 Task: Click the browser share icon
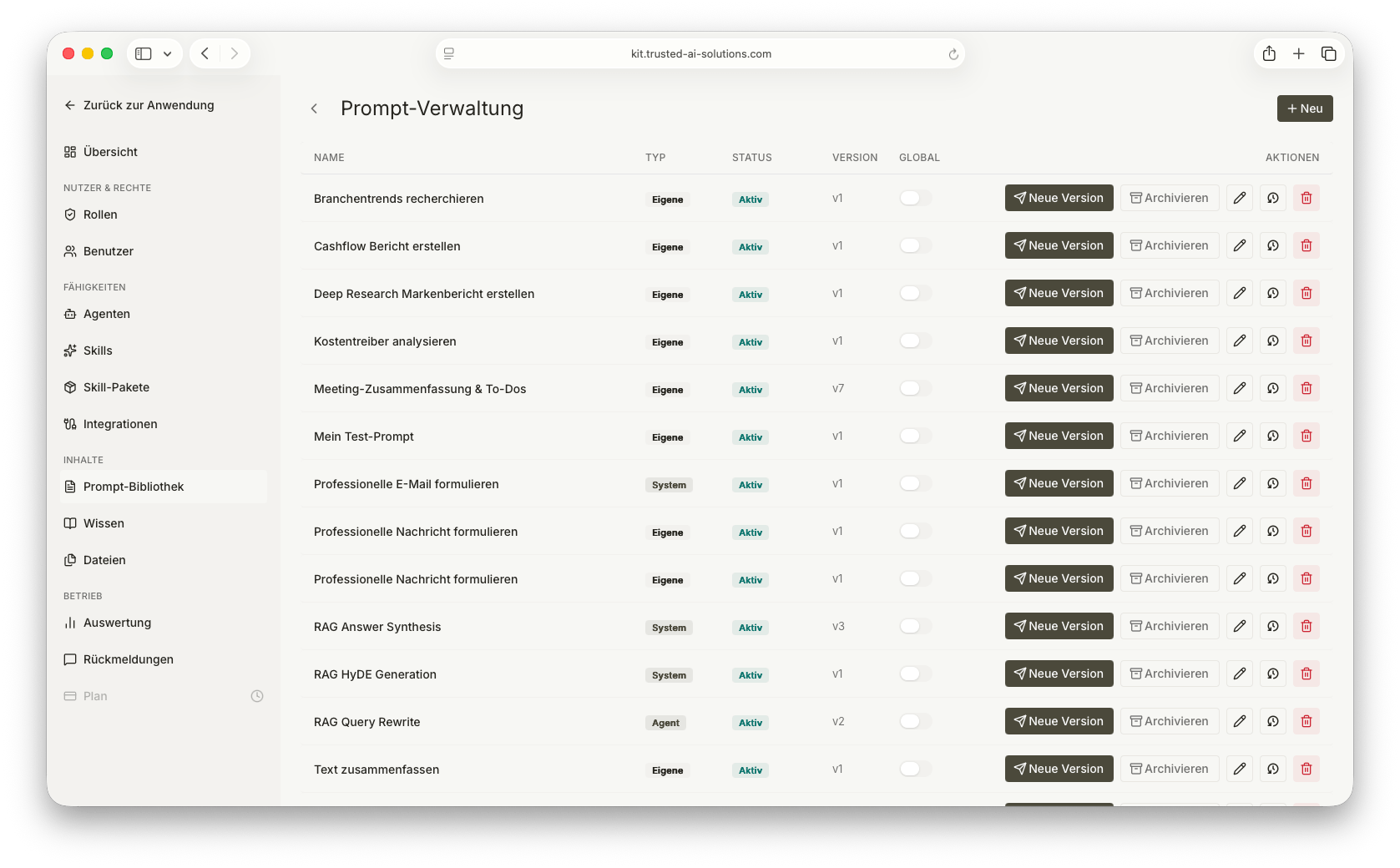1269,53
